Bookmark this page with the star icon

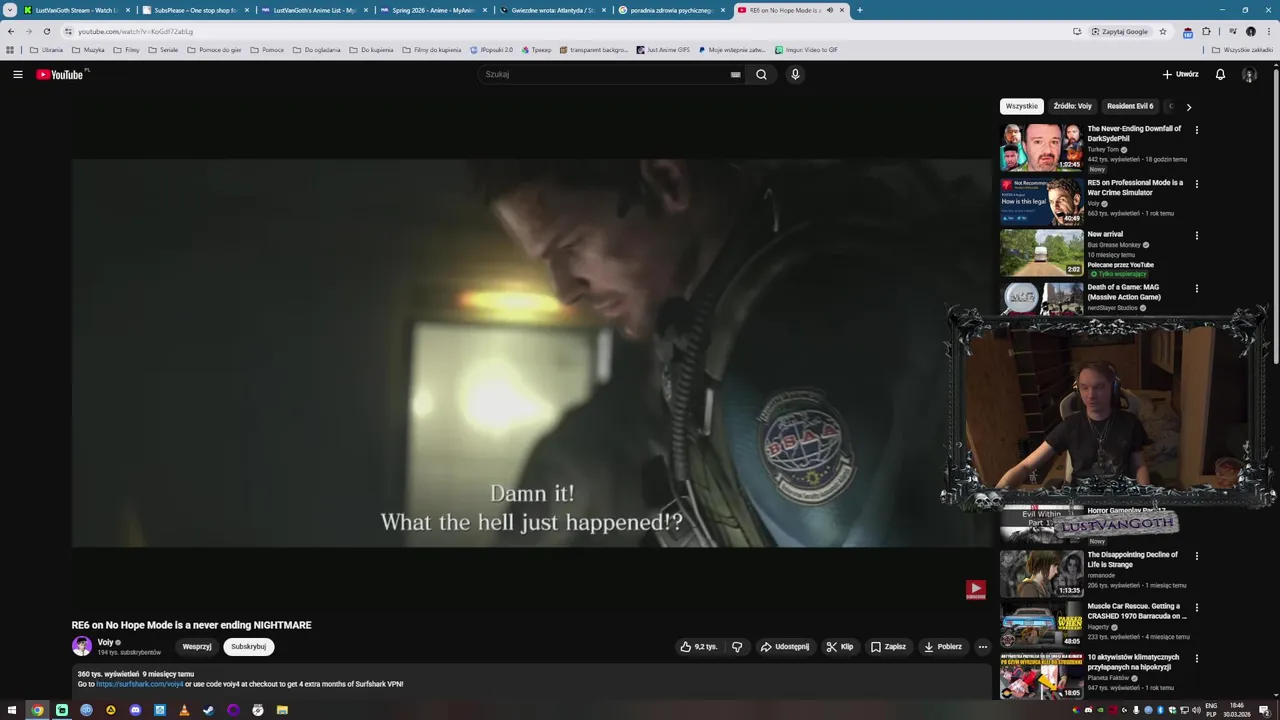tap(1163, 31)
